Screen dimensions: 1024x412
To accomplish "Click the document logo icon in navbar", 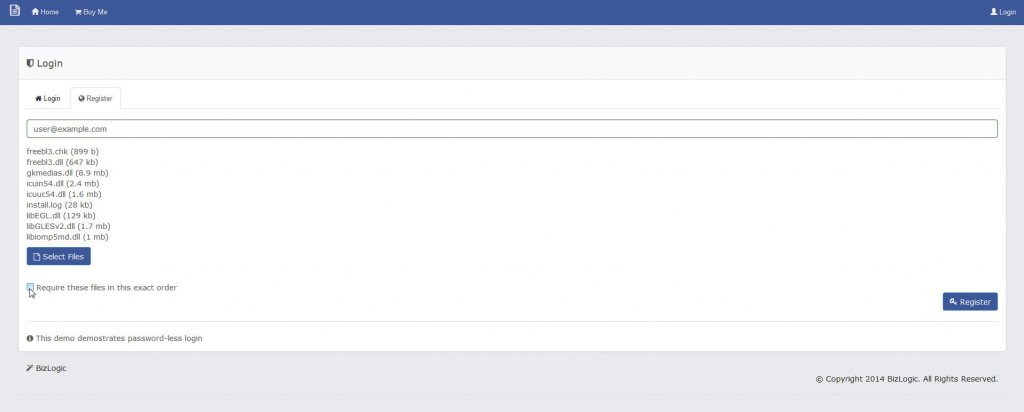I will (15, 11).
